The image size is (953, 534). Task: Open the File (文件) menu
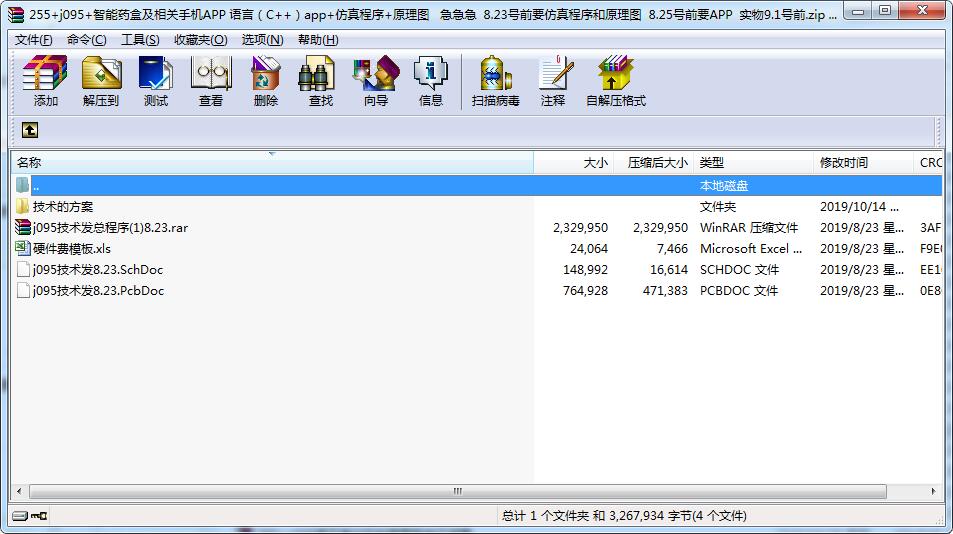[33, 39]
